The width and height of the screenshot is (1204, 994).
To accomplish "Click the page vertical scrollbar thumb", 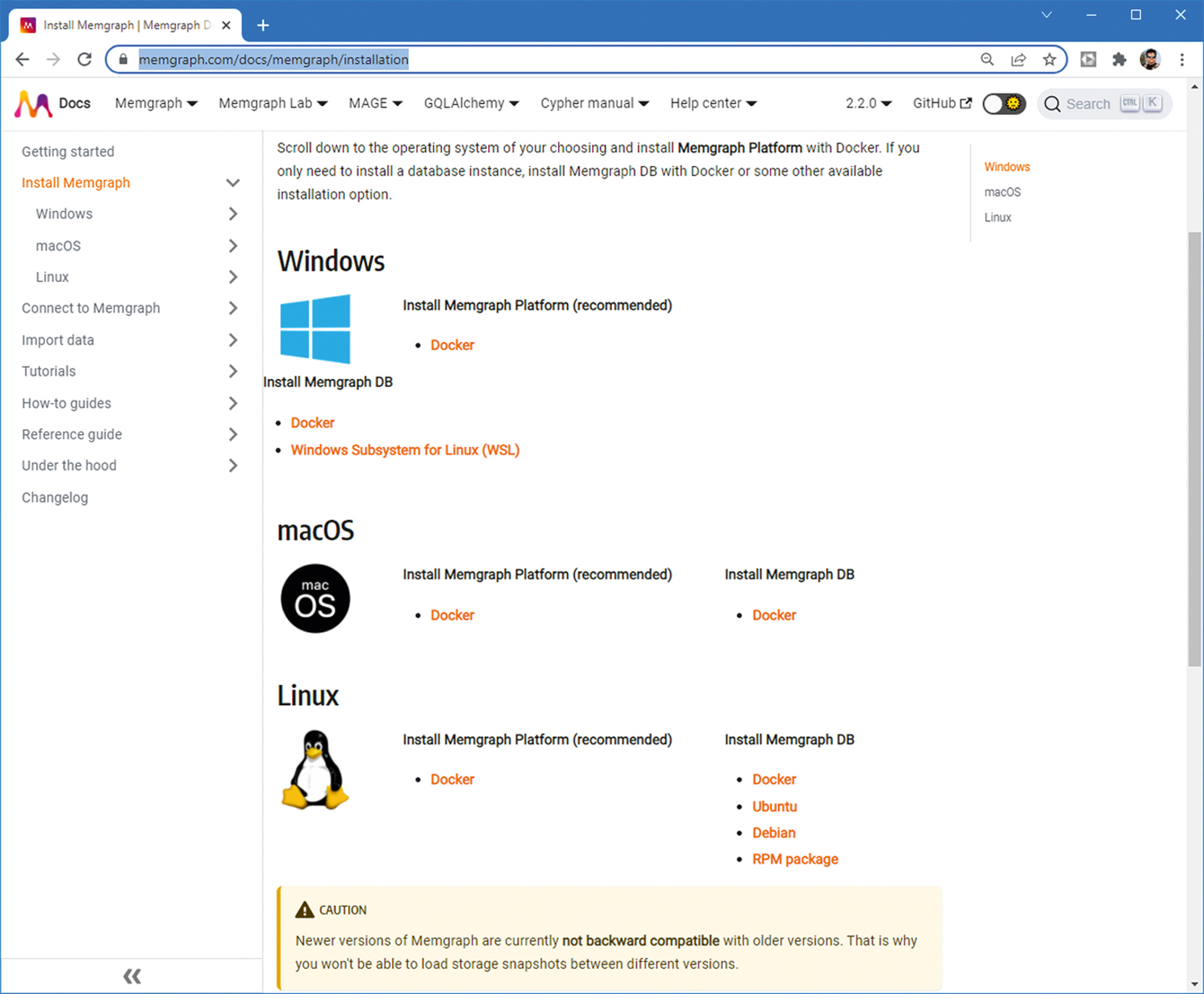I will tap(1194, 448).
